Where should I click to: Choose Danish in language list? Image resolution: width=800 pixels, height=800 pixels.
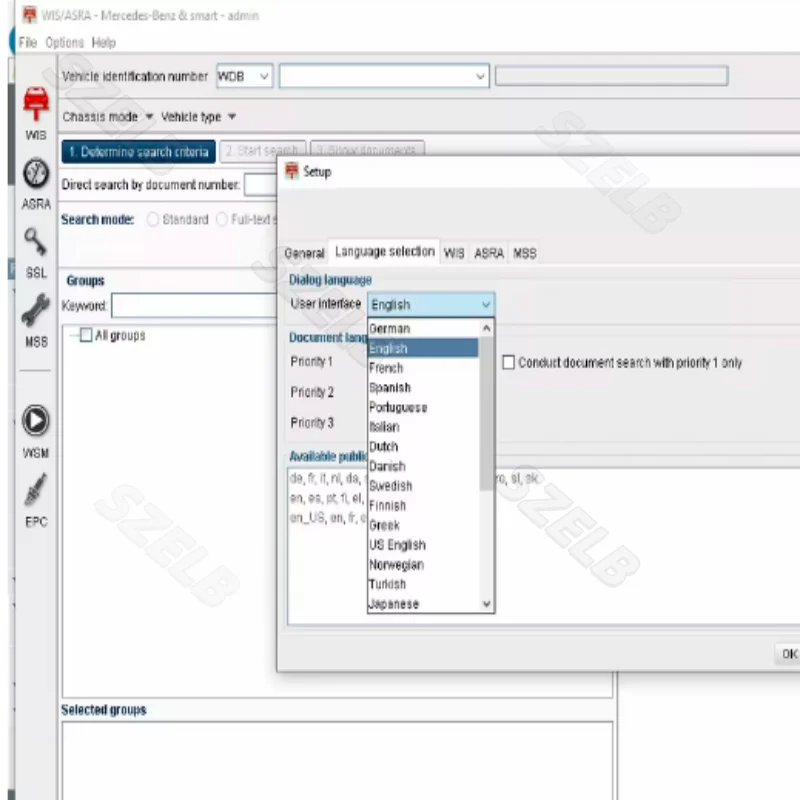coord(423,466)
